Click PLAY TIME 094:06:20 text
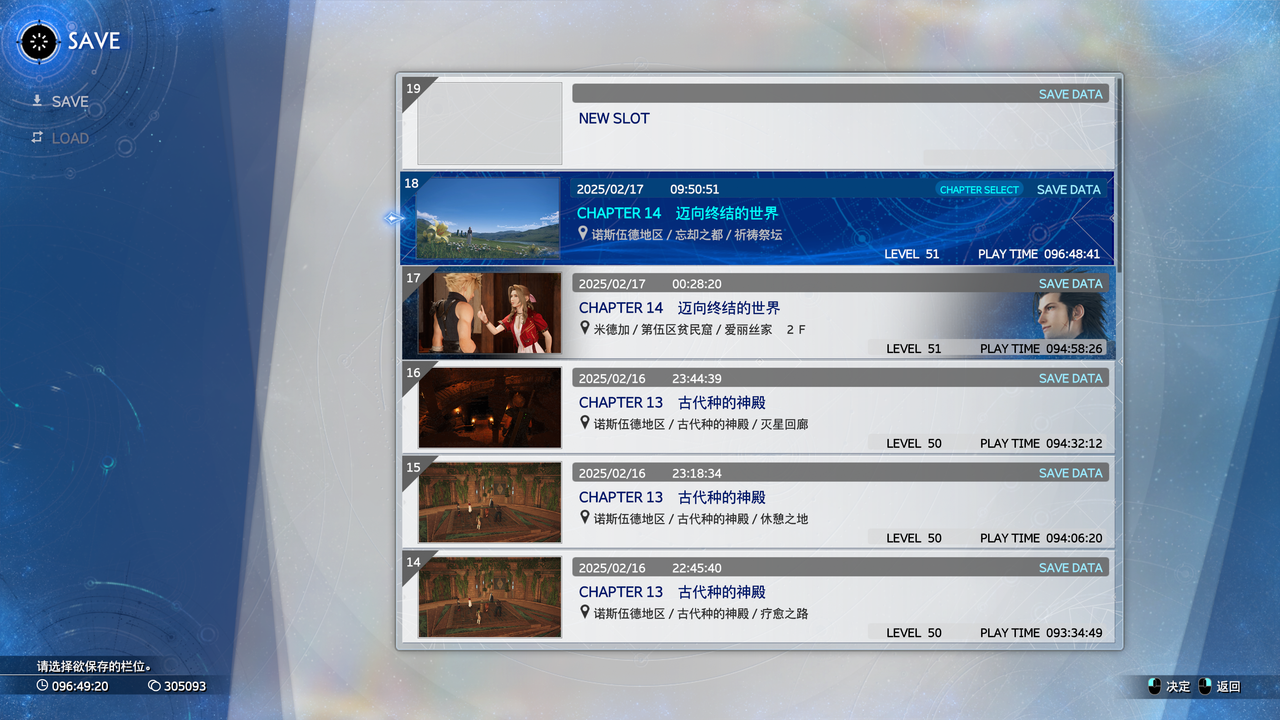Image resolution: width=1280 pixels, height=720 pixels. 1041,538
